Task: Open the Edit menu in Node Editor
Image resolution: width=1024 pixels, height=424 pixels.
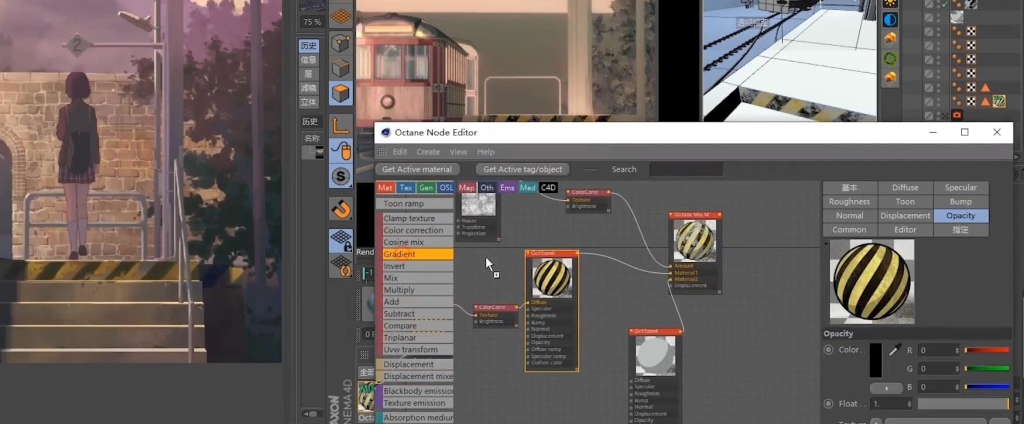Action: click(x=400, y=152)
